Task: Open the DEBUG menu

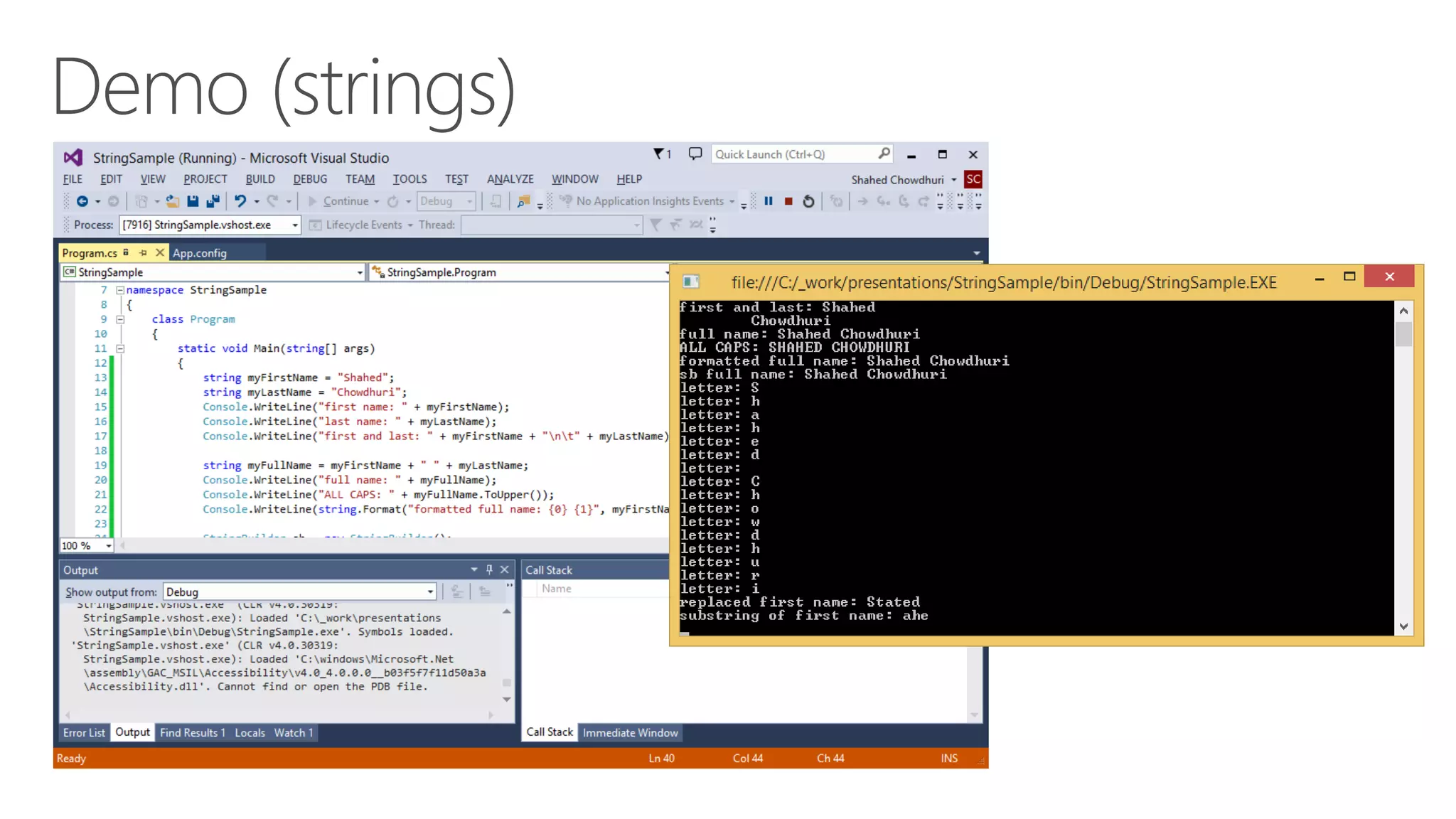Action: [310, 179]
